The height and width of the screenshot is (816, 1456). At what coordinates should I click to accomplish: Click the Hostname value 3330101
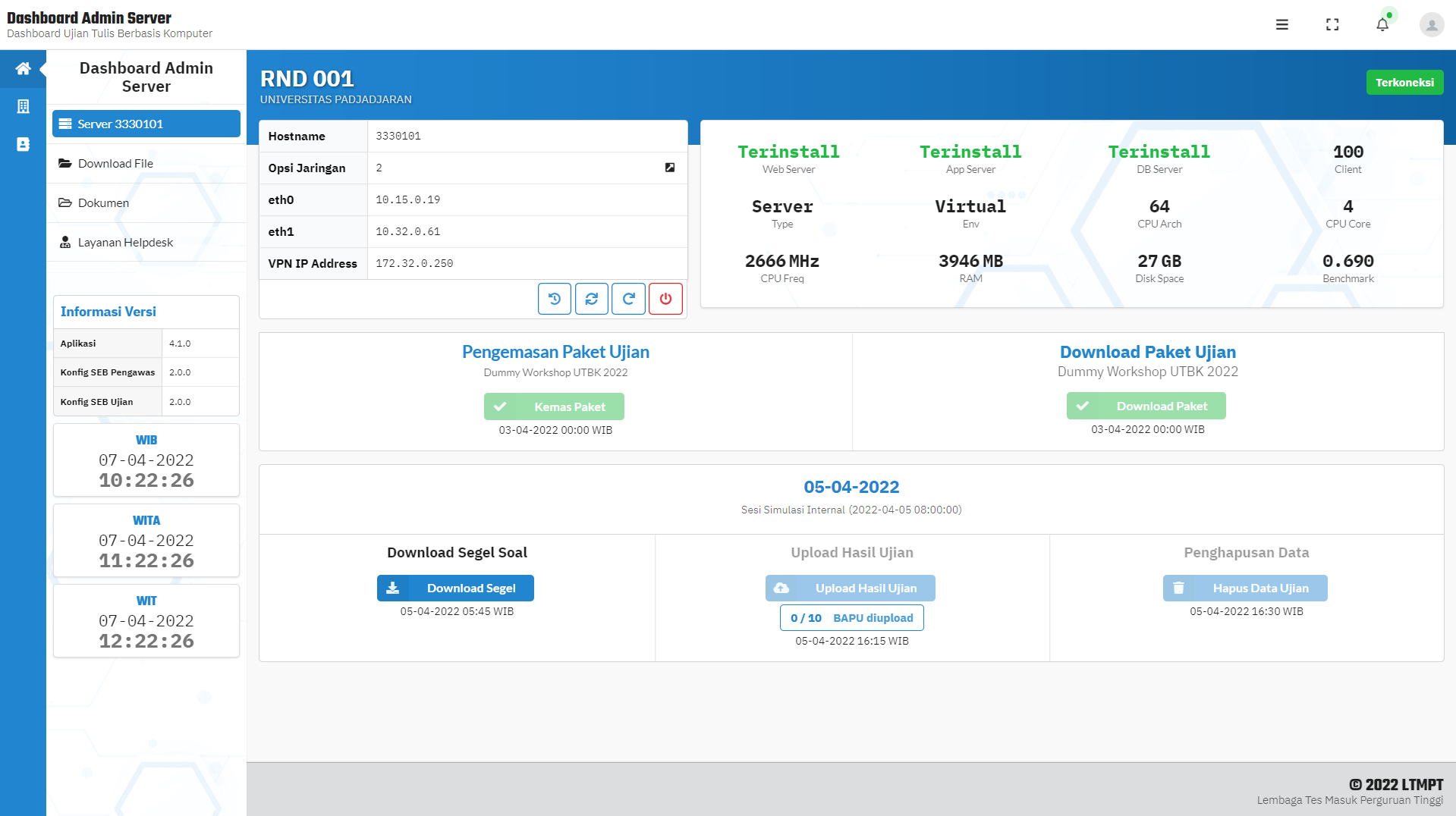coord(398,136)
